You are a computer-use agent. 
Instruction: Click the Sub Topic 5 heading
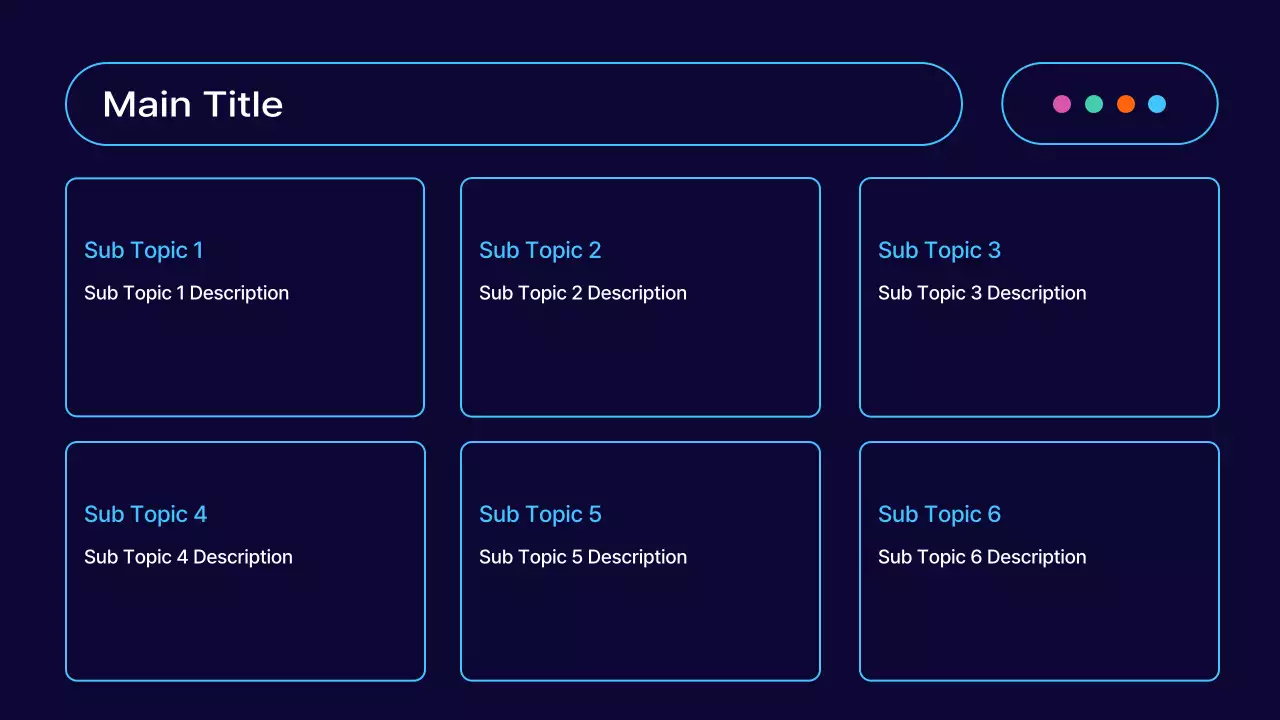tap(540, 514)
